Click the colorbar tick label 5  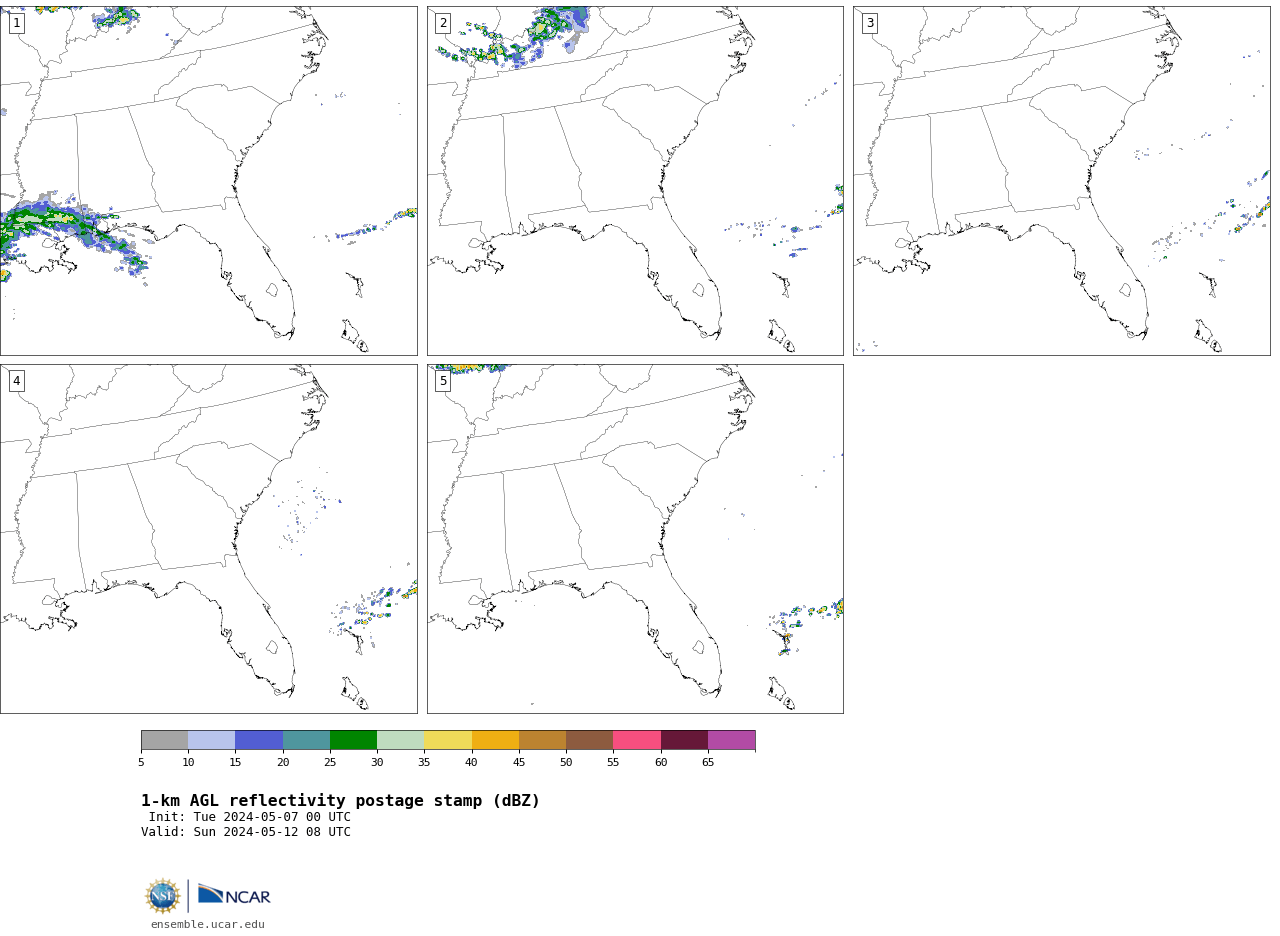(141, 762)
